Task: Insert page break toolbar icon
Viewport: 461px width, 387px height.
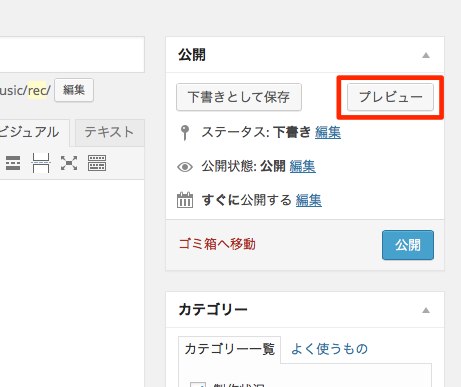Action: (41, 163)
